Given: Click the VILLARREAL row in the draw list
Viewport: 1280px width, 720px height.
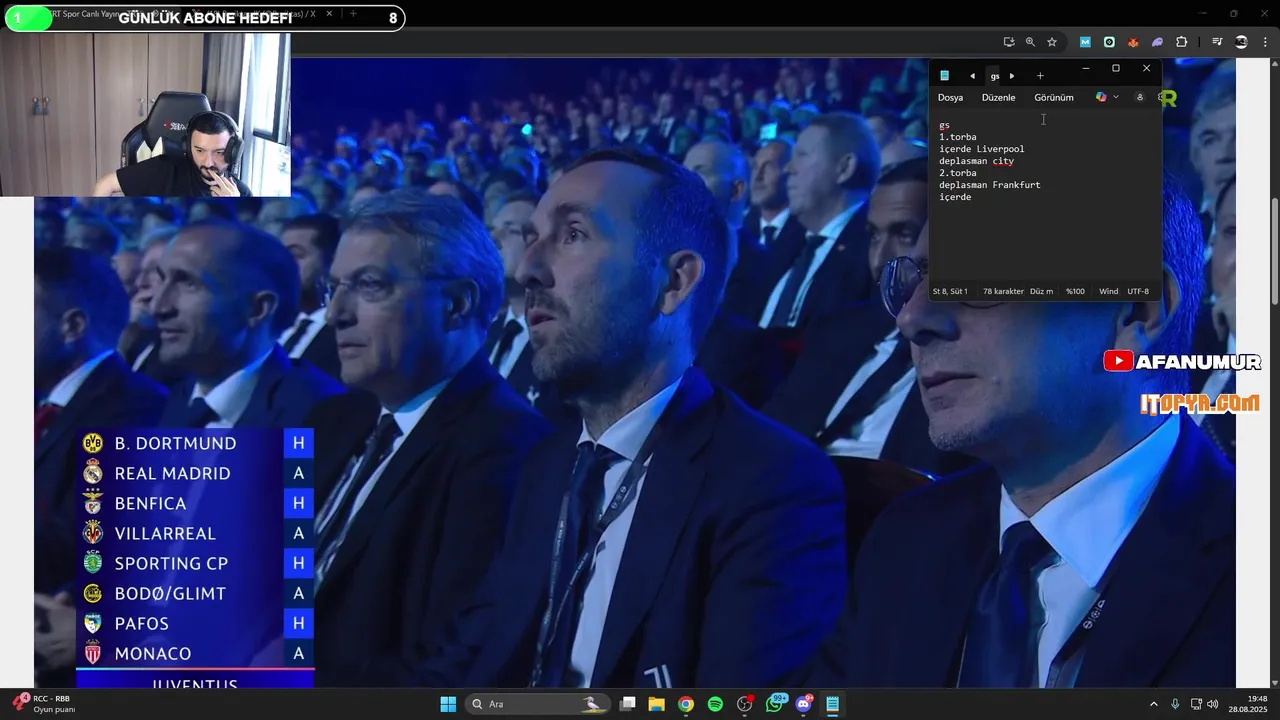Looking at the screenshot, I should [x=195, y=533].
